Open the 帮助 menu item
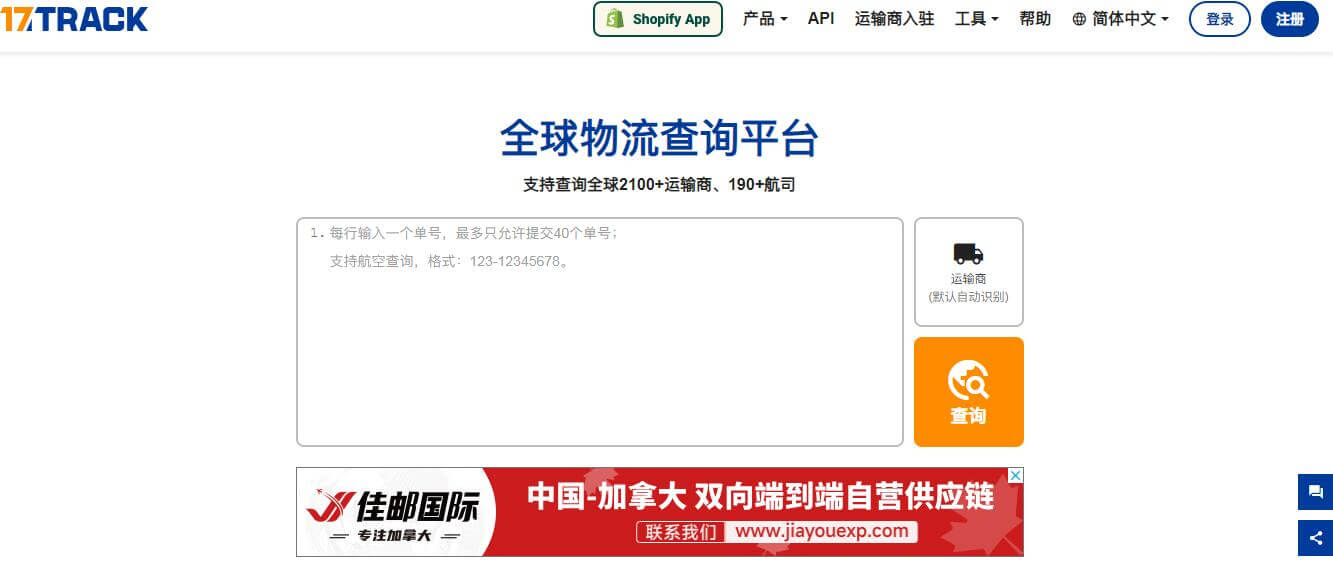 (1035, 19)
